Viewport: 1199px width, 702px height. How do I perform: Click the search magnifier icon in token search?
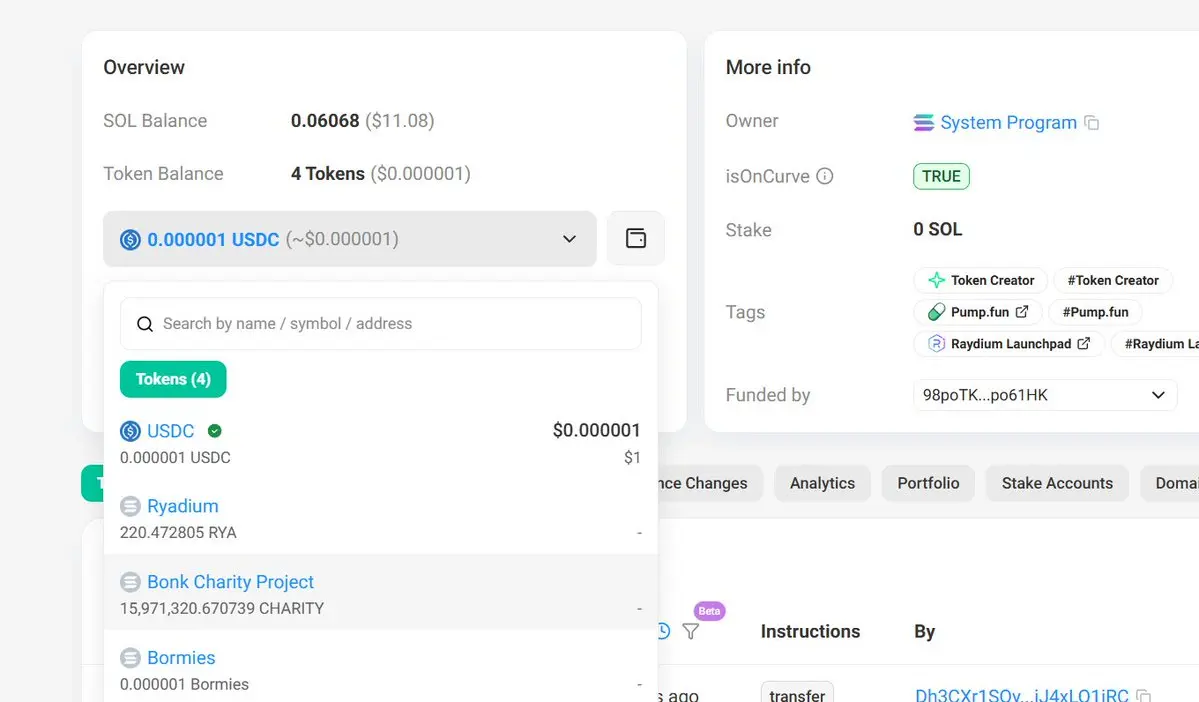coord(145,324)
